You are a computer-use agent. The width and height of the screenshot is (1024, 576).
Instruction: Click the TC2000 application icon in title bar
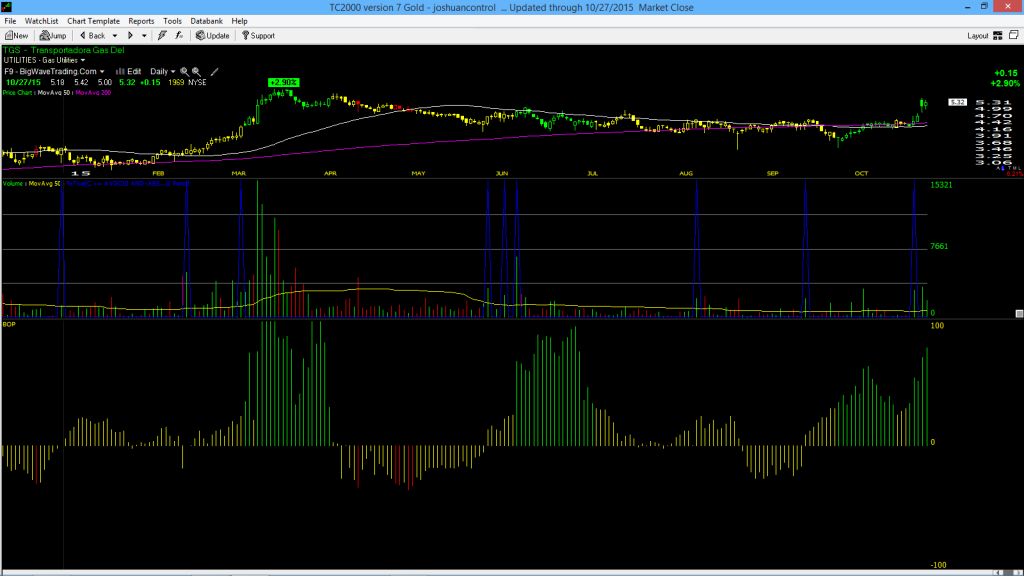(x=7, y=7)
